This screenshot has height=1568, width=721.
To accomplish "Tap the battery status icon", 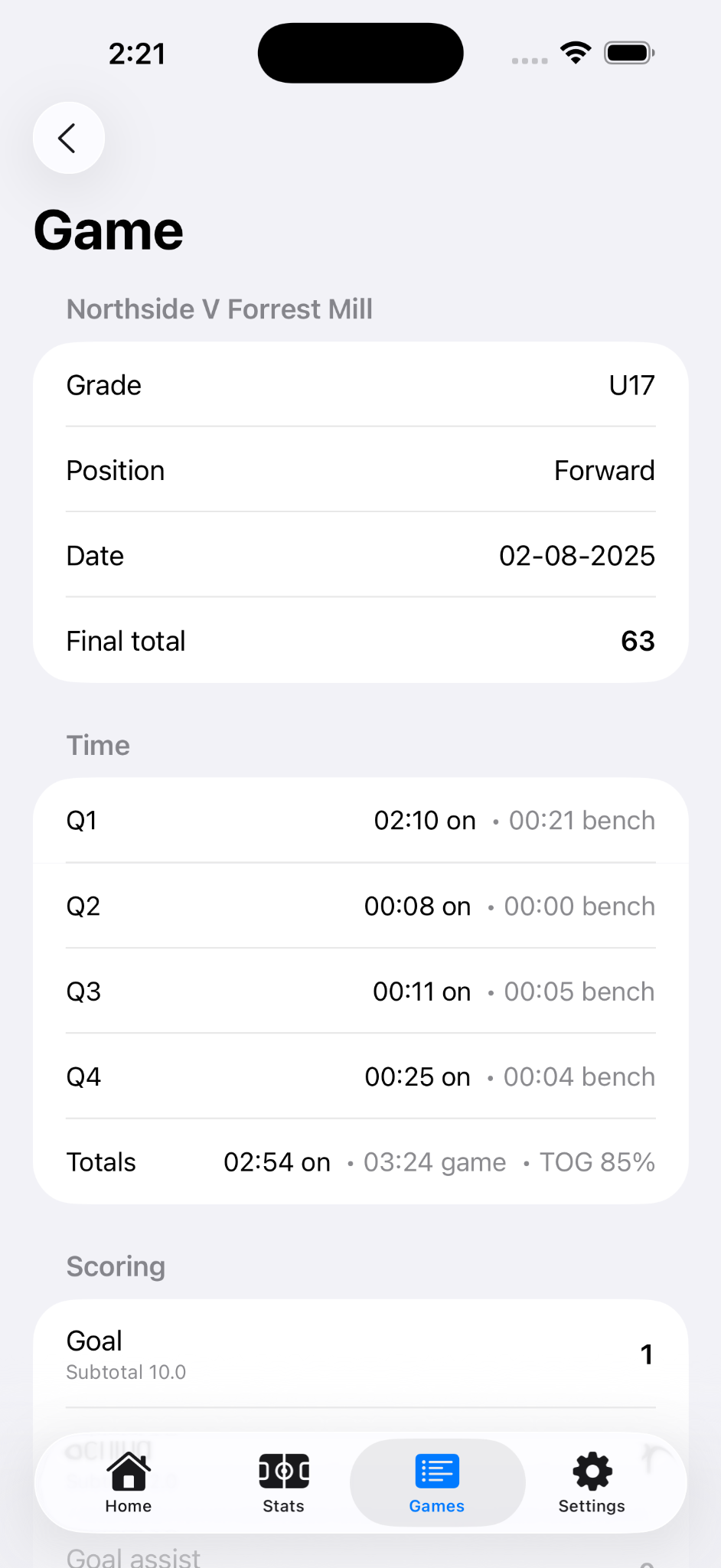I will pyautogui.click(x=629, y=53).
